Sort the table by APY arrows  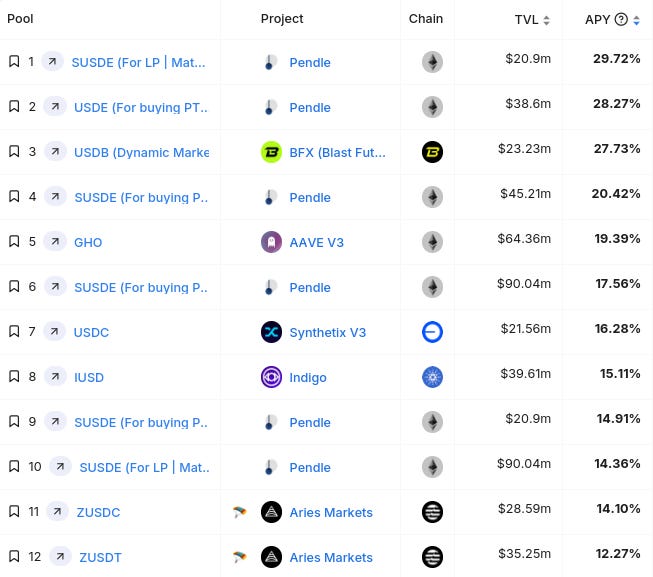coord(636,20)
